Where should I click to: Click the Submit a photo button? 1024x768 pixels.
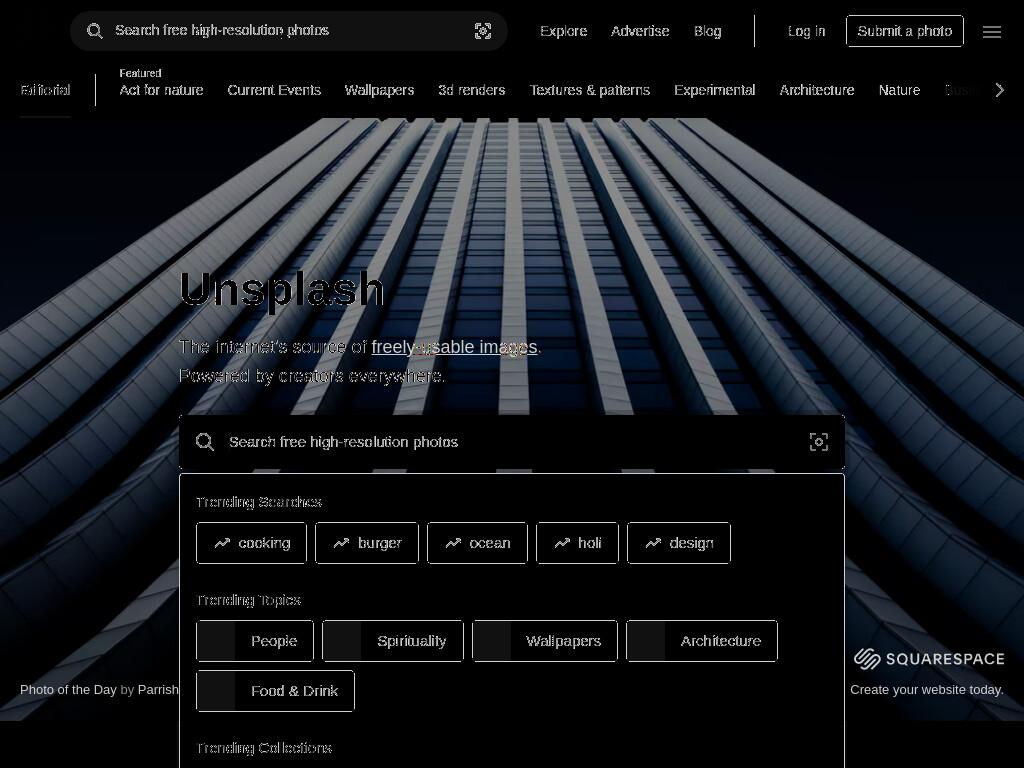pos(904,31)
